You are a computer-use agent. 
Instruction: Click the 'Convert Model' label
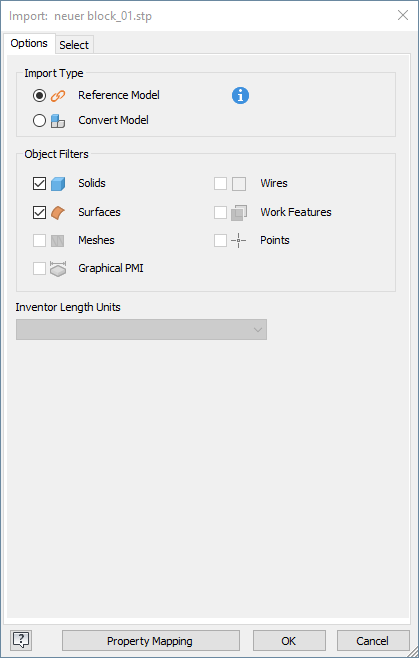[x=113, y=120]
